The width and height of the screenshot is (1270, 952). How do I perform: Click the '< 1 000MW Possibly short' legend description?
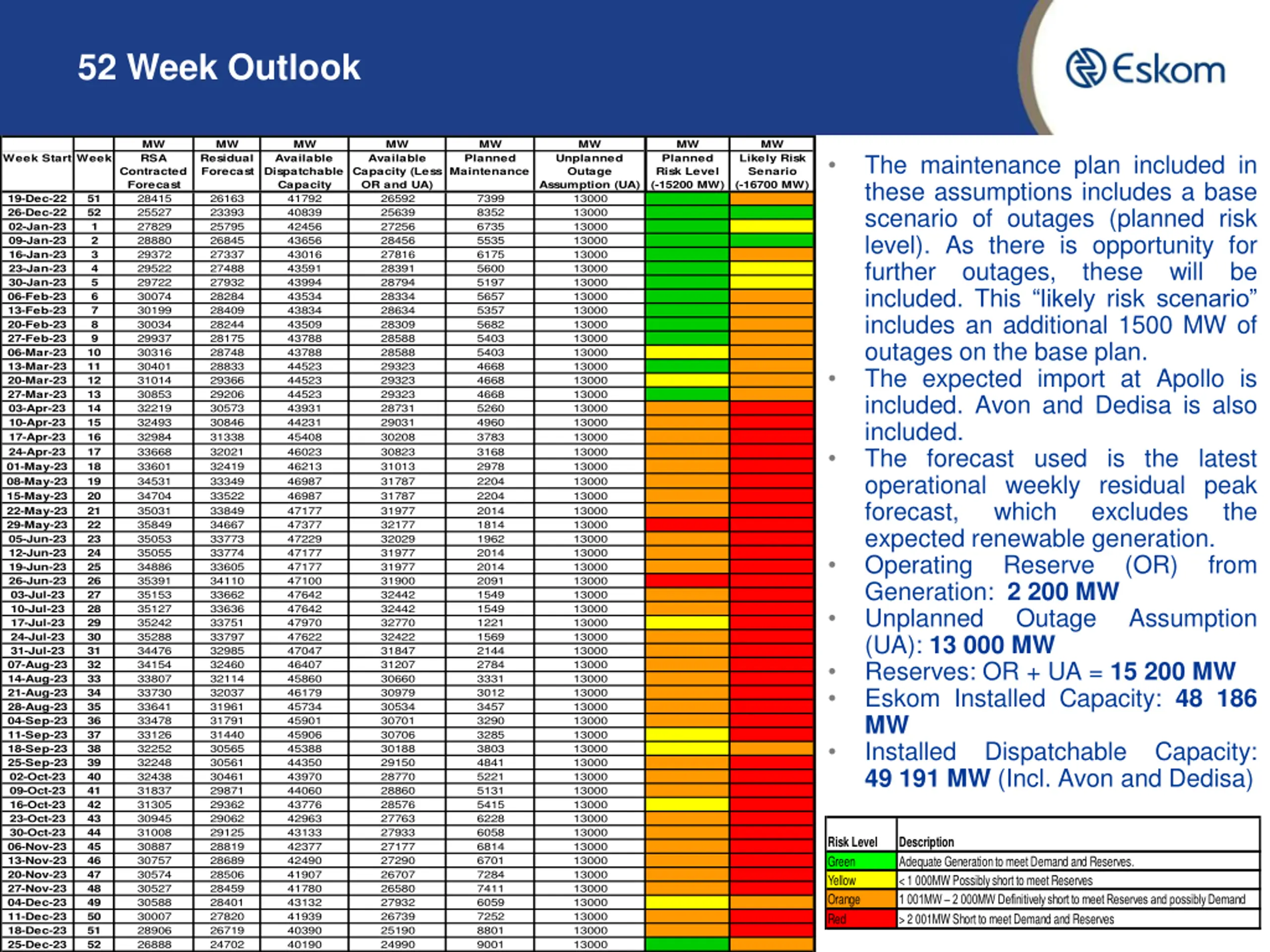[x=996, y=880]
